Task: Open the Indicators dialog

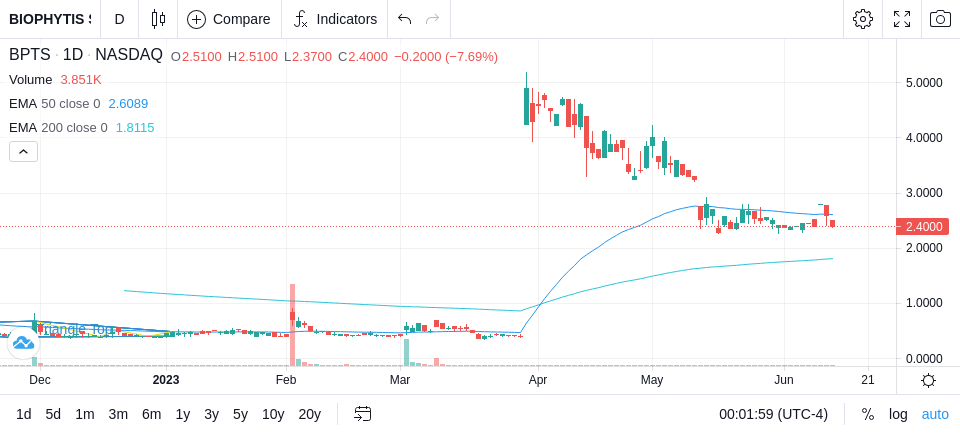Action: tap(335, 19)
